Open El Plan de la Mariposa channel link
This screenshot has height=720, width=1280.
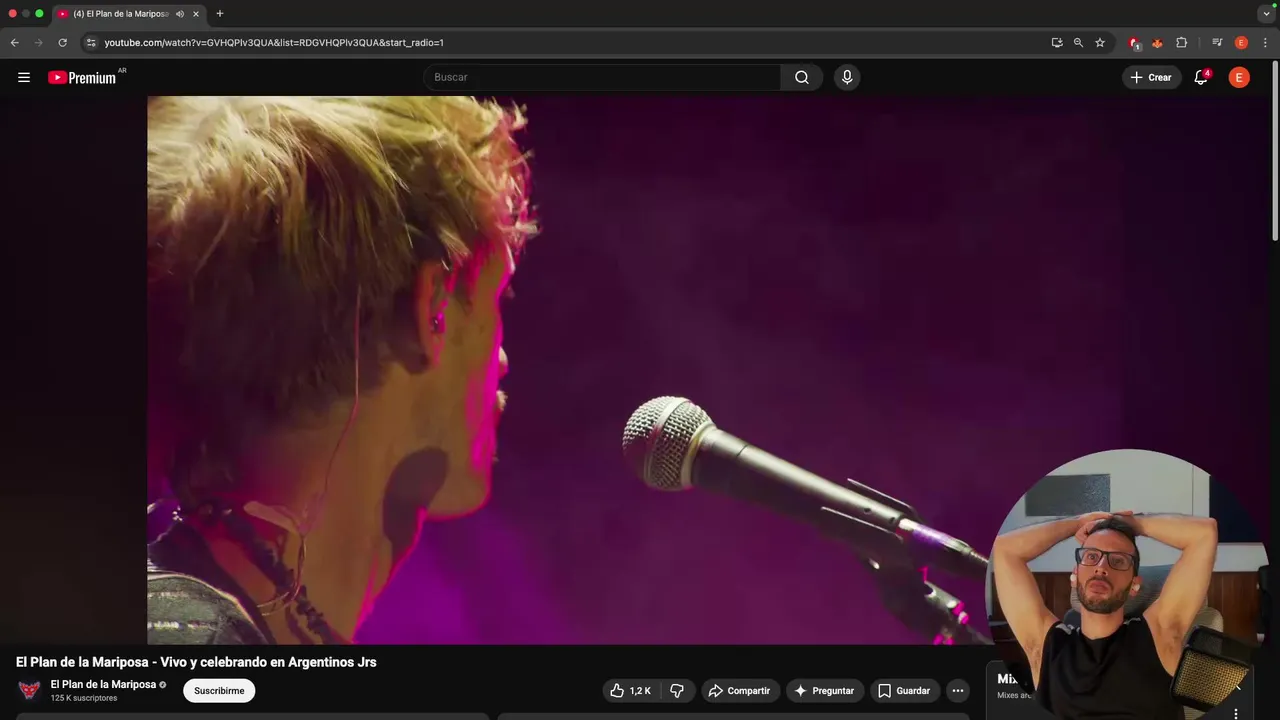(x=103, y=685)
